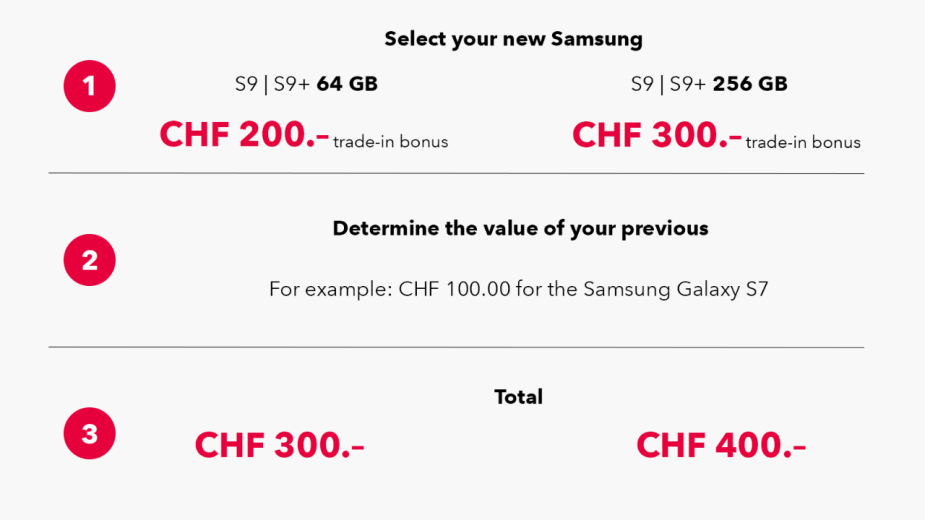Image resolution: width=925 pixels, height=520 pixels.
Task: Click the CHF 300.- total amount
Action: (x=280, y=445)
